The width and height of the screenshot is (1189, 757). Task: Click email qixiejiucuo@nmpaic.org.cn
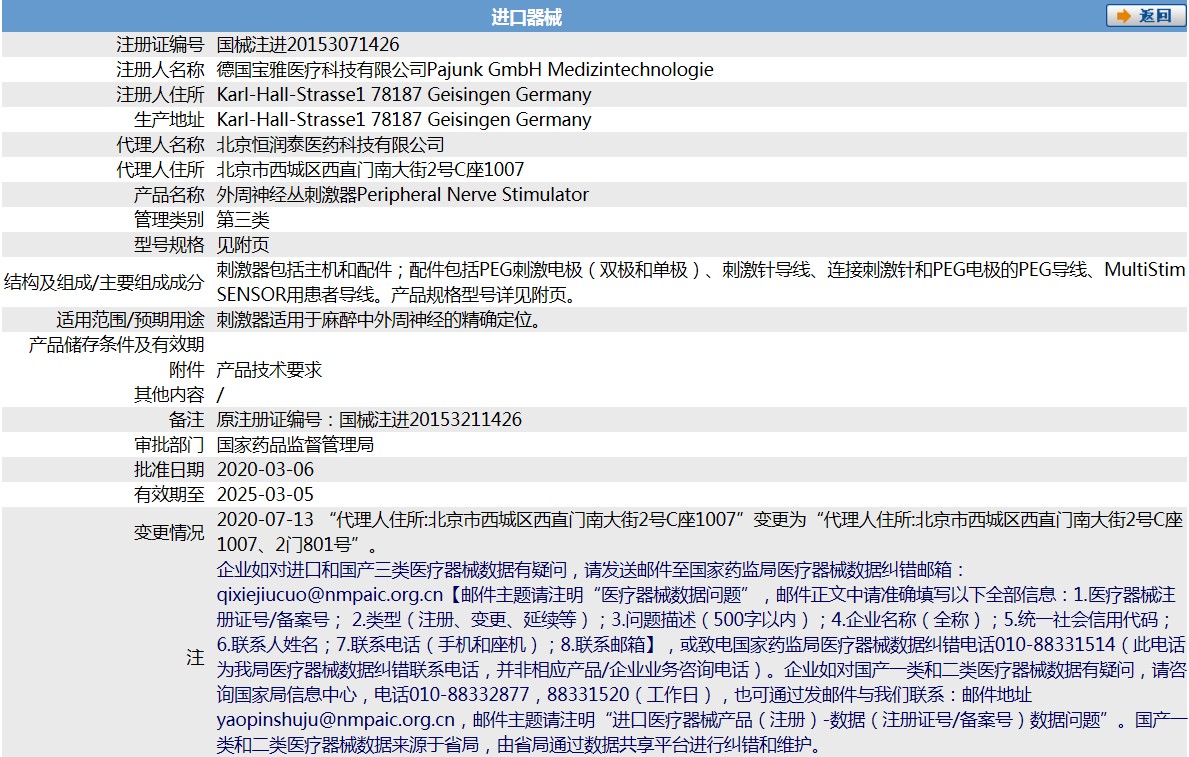pos(330,595)
